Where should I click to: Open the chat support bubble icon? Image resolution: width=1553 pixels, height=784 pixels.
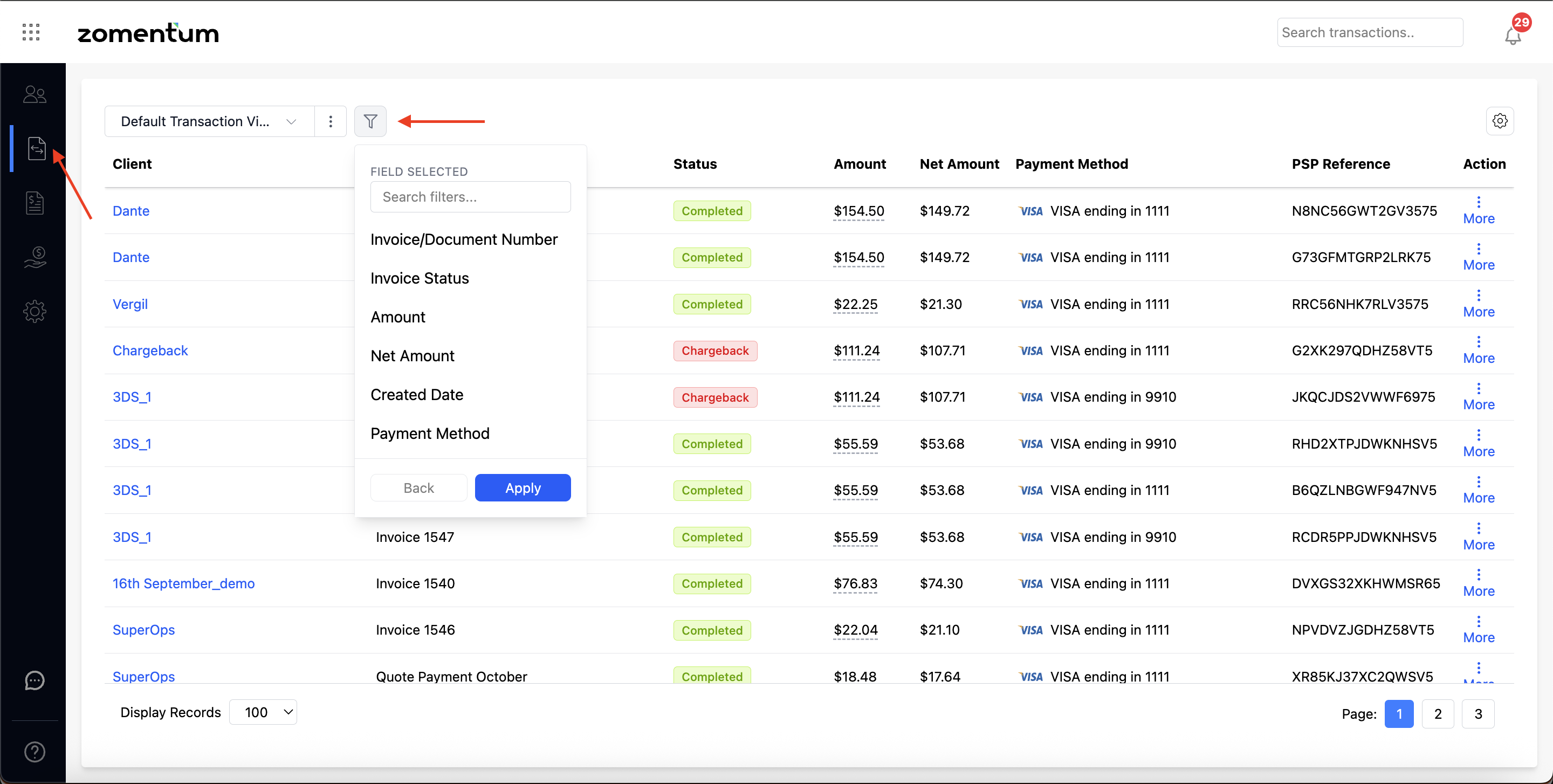pyautogui.click(x=35, y=680)
